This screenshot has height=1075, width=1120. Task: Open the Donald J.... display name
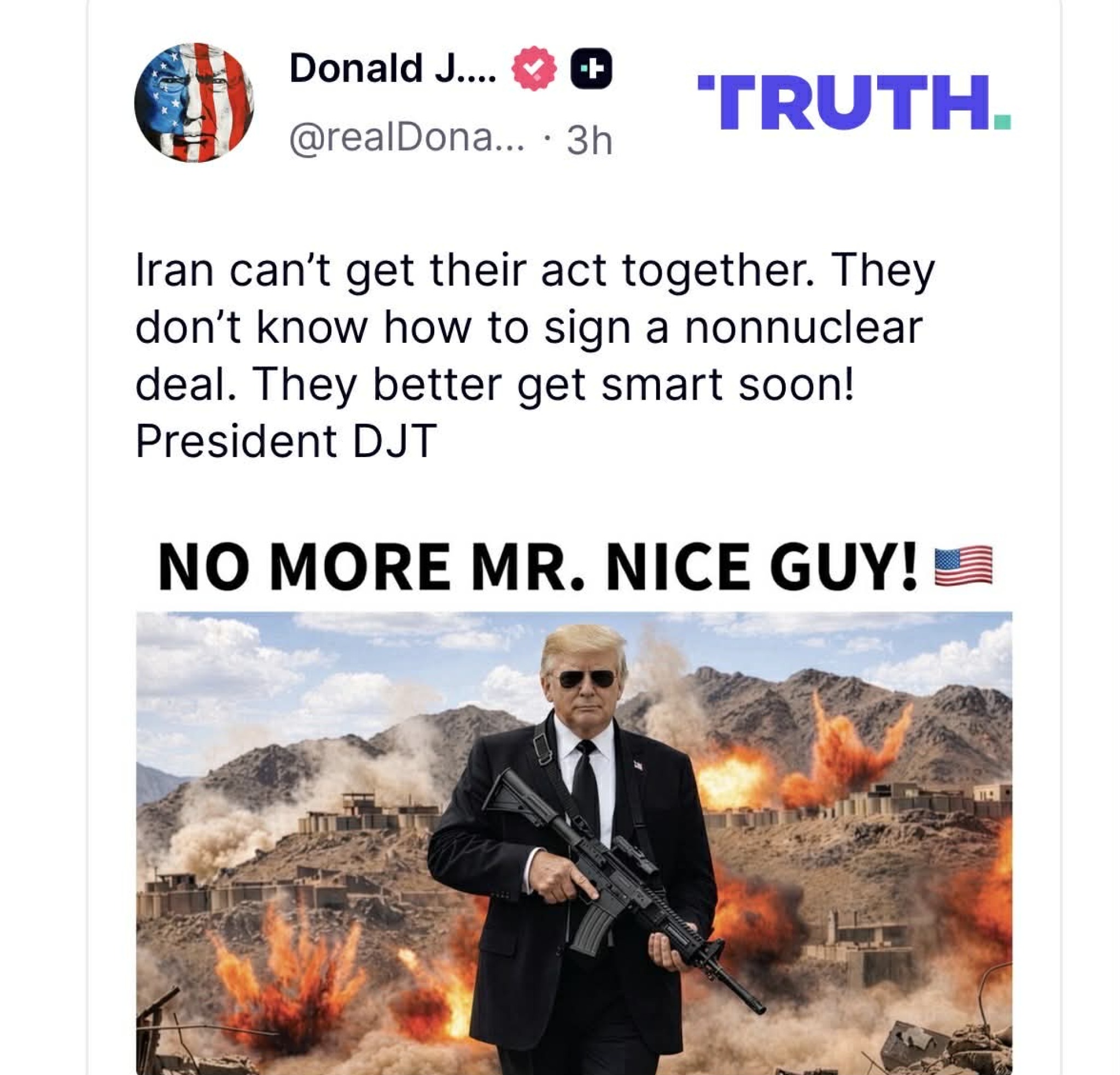(393, 68)
